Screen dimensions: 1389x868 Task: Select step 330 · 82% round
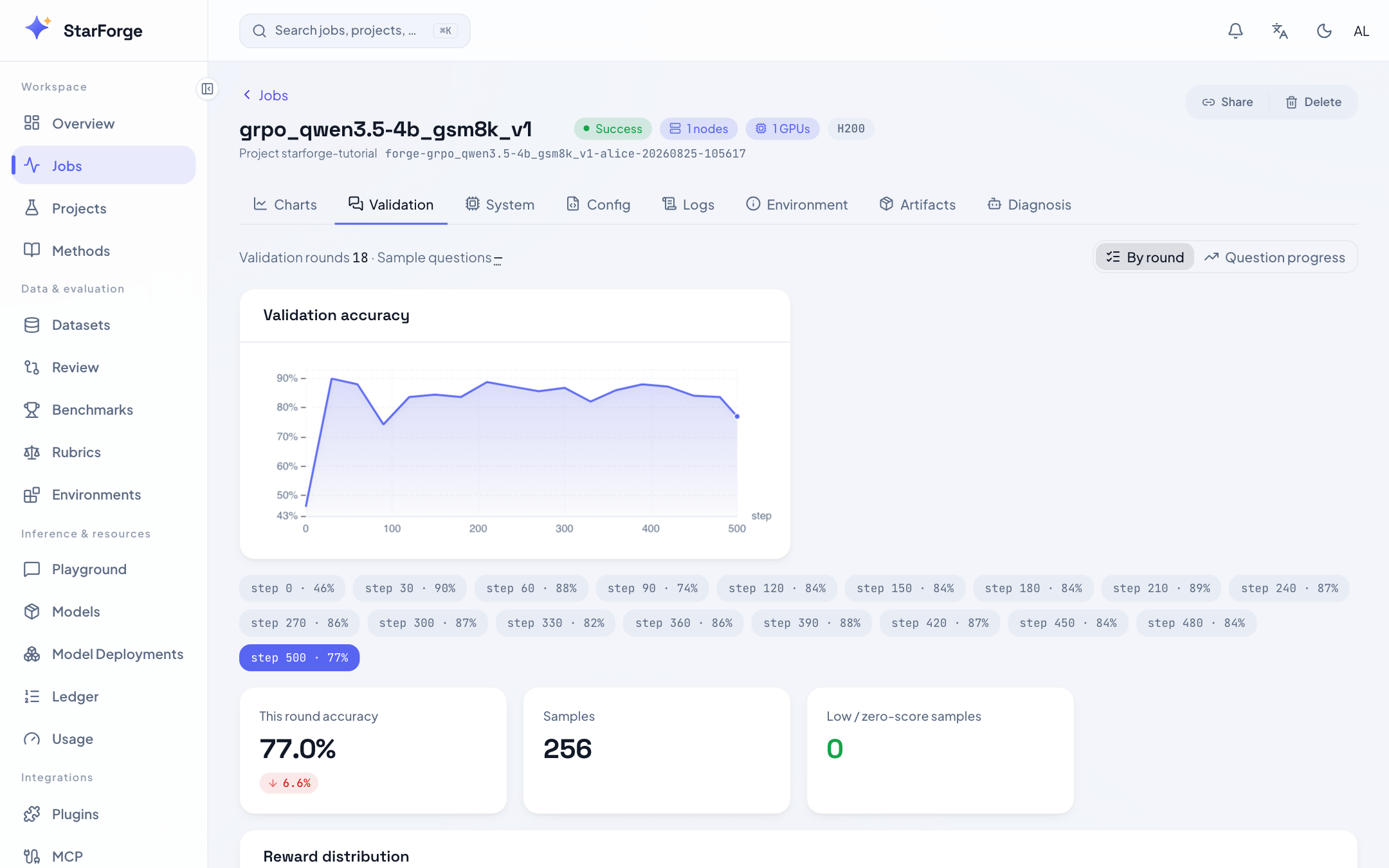(x=556, y=623)
